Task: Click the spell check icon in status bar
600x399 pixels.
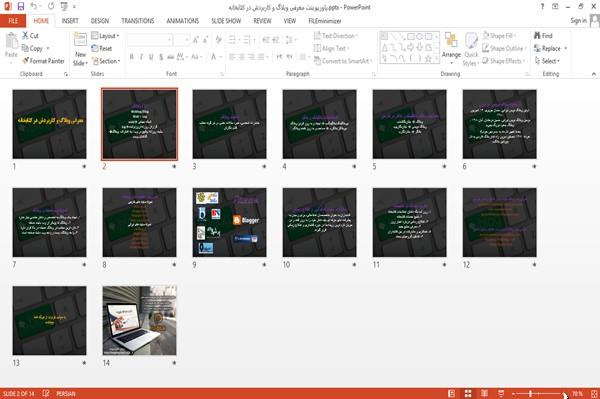Action: pyautogui.click(x=46, y=393)
